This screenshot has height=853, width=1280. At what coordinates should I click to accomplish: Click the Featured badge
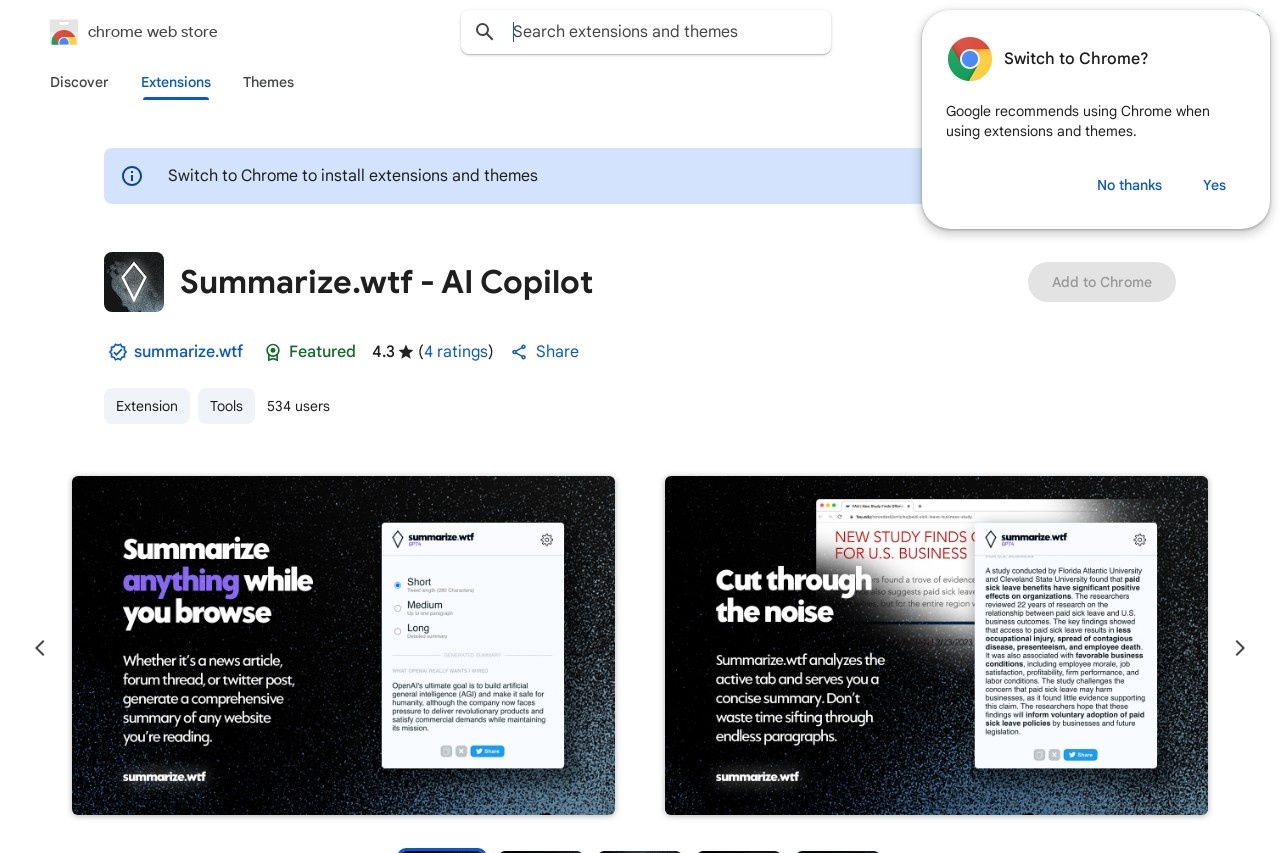(x=310, y=352)
